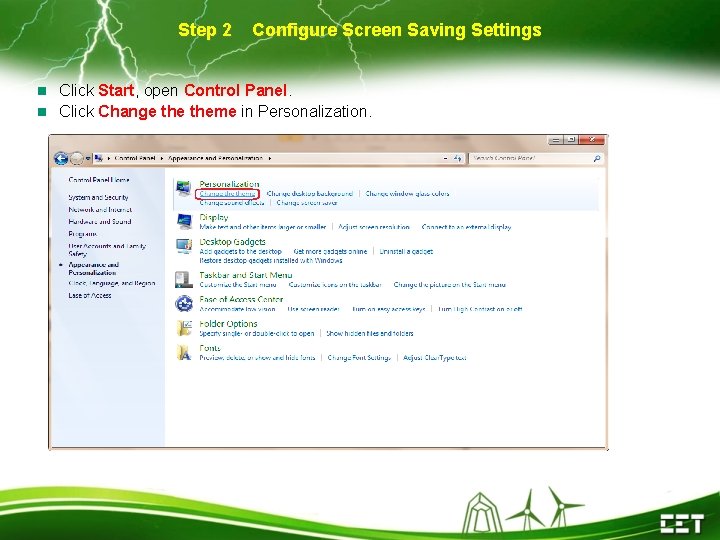Click Accommodate low vision
The width and height of the screenshot is (720, 540).
click(x=237, y=309)
